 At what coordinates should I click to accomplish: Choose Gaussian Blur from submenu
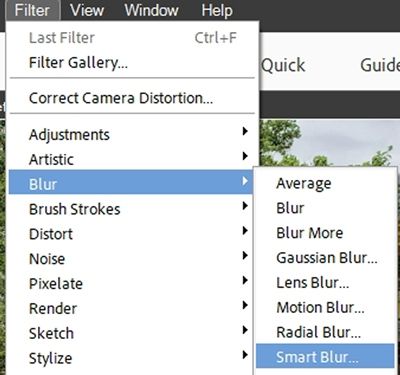[325, 258]
